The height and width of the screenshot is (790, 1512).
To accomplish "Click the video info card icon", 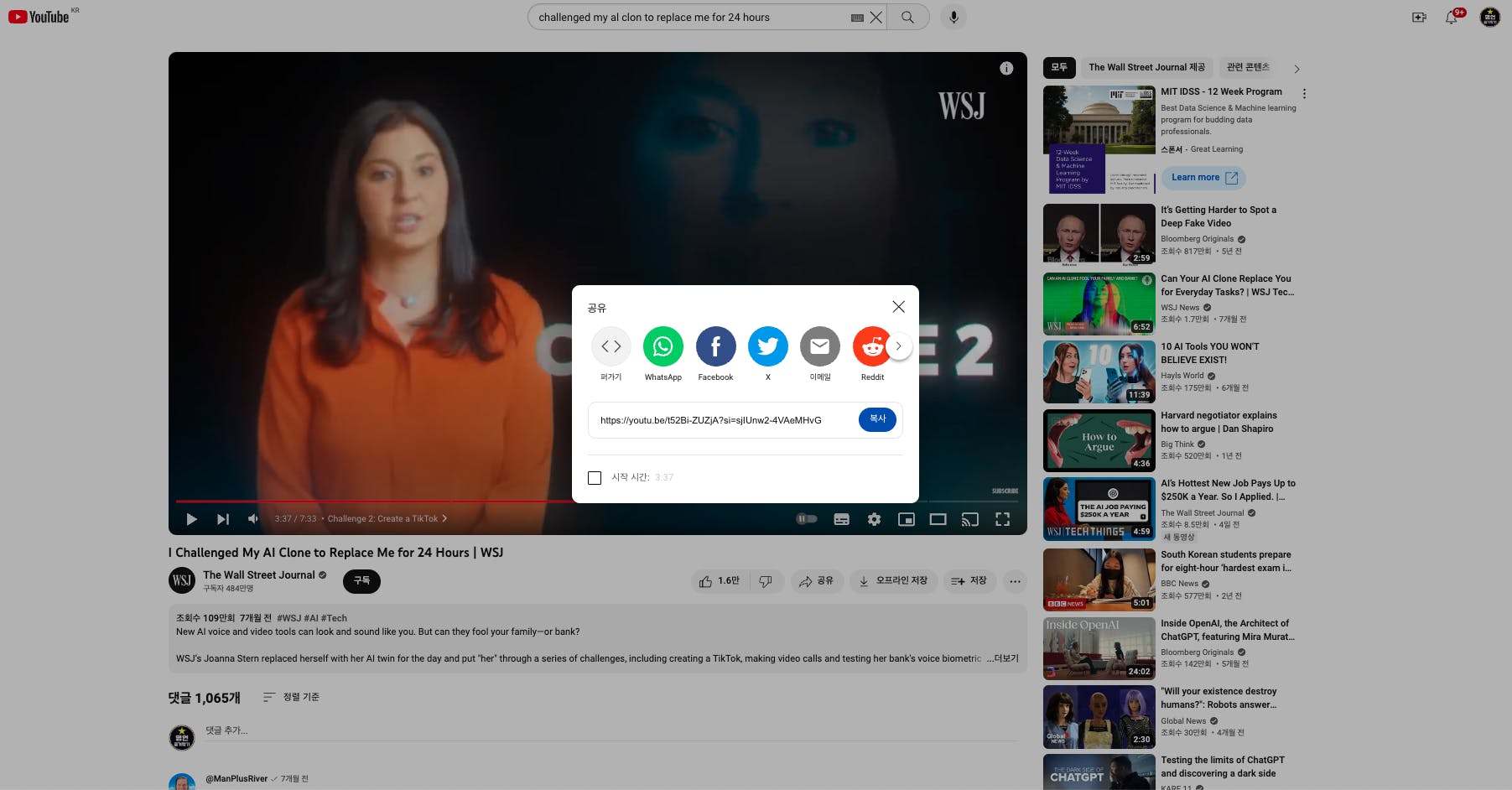I will [x=1006, y=69].
